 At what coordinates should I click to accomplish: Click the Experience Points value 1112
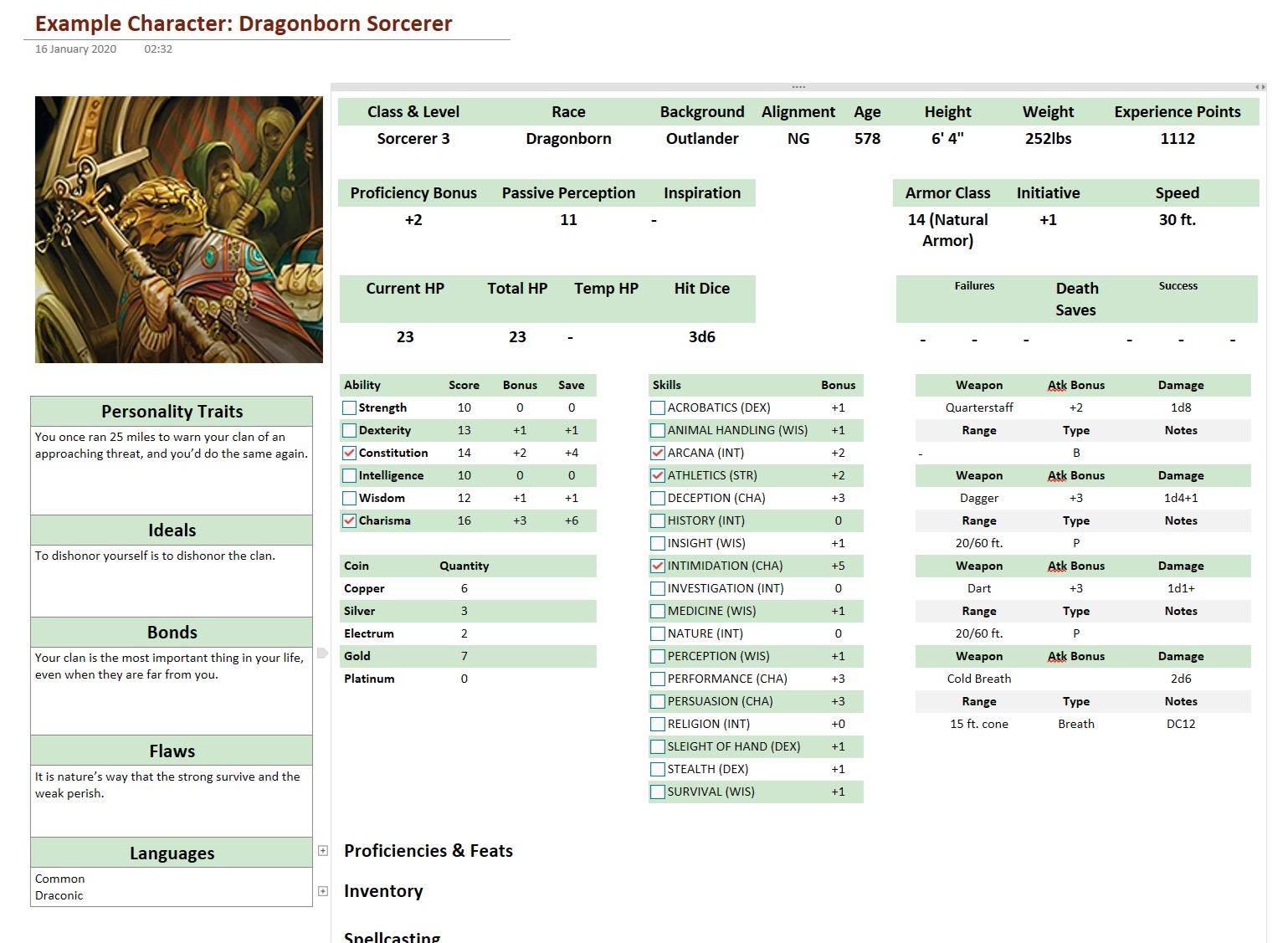point(1177,139)
